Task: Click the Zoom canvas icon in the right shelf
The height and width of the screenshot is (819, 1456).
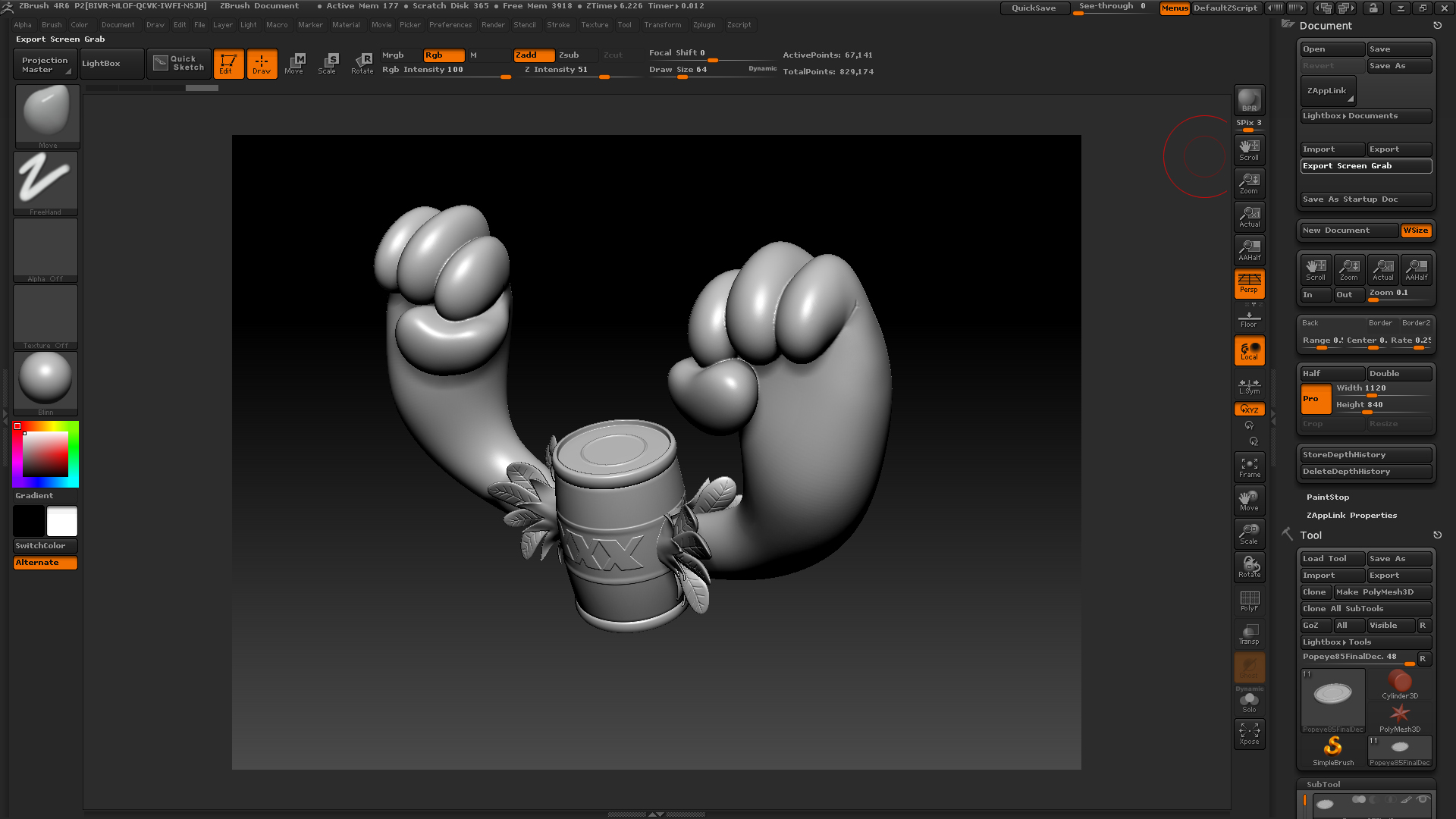Action: click(x=1249, y=183)
